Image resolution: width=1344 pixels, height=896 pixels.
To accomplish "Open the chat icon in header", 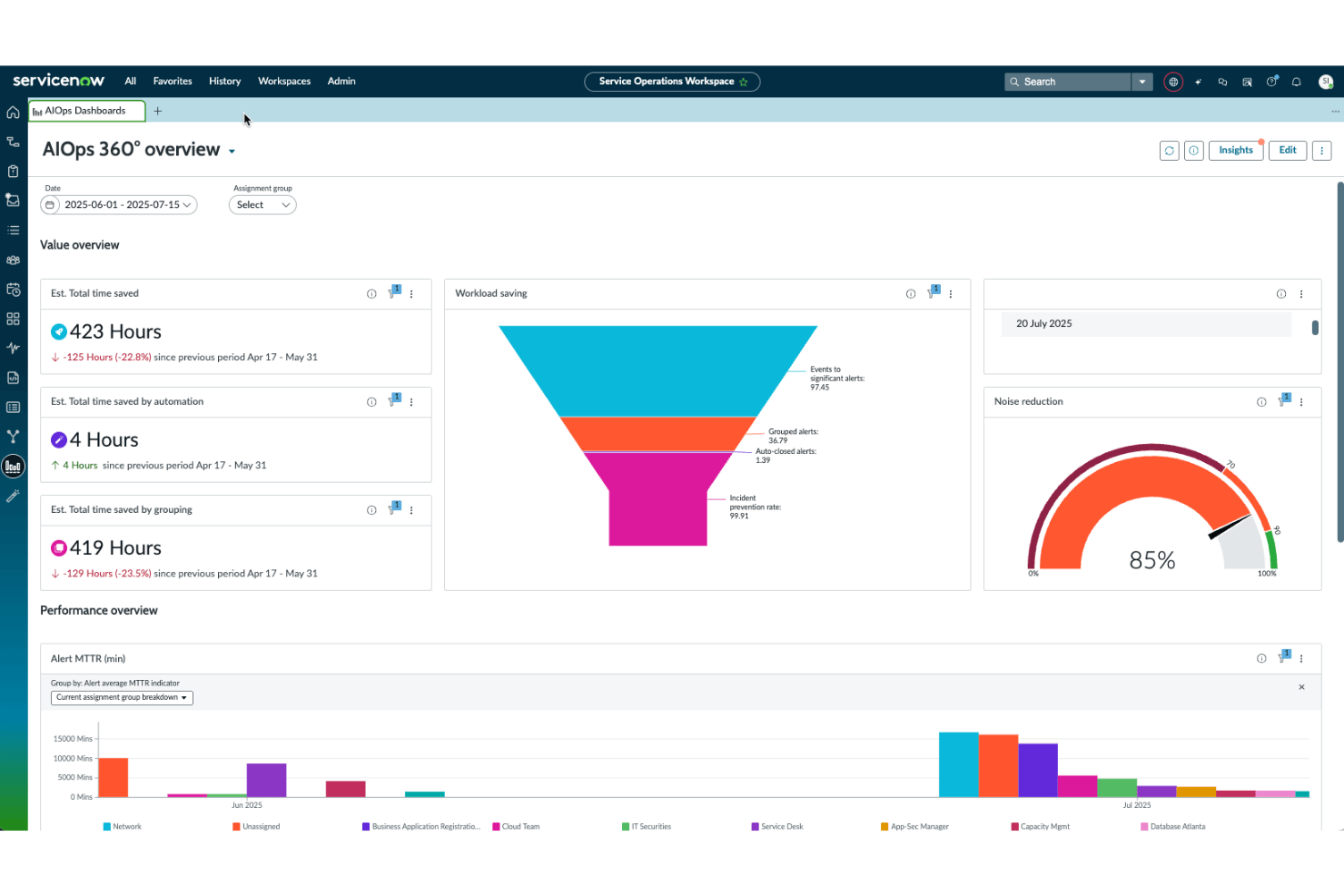I will (1222, 82).
